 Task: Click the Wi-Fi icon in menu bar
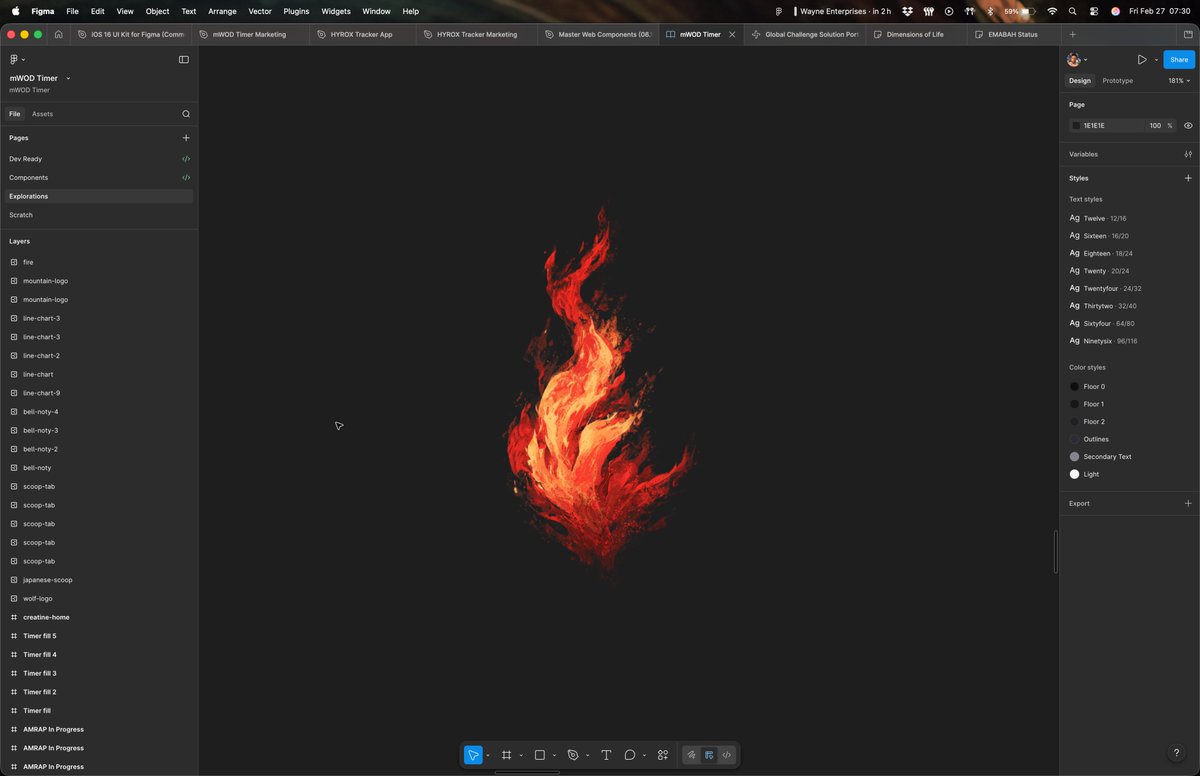(1052, 11)
